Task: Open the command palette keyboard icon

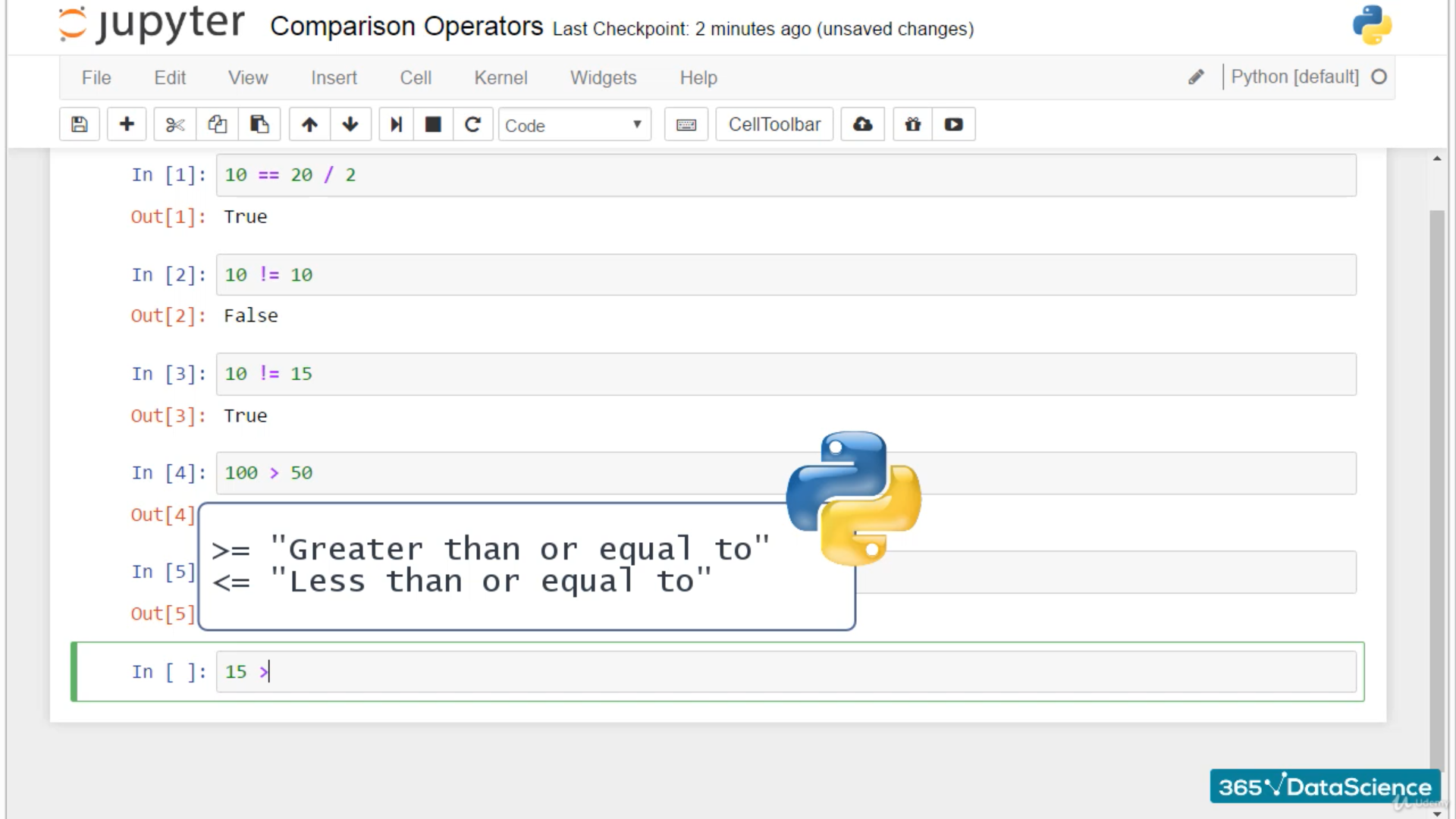Action: pos(686,124)
